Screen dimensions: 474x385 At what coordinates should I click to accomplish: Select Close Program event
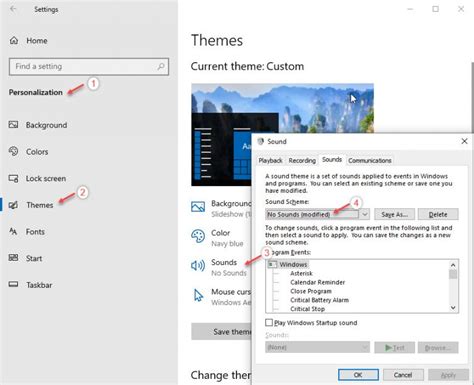point(311,291)
